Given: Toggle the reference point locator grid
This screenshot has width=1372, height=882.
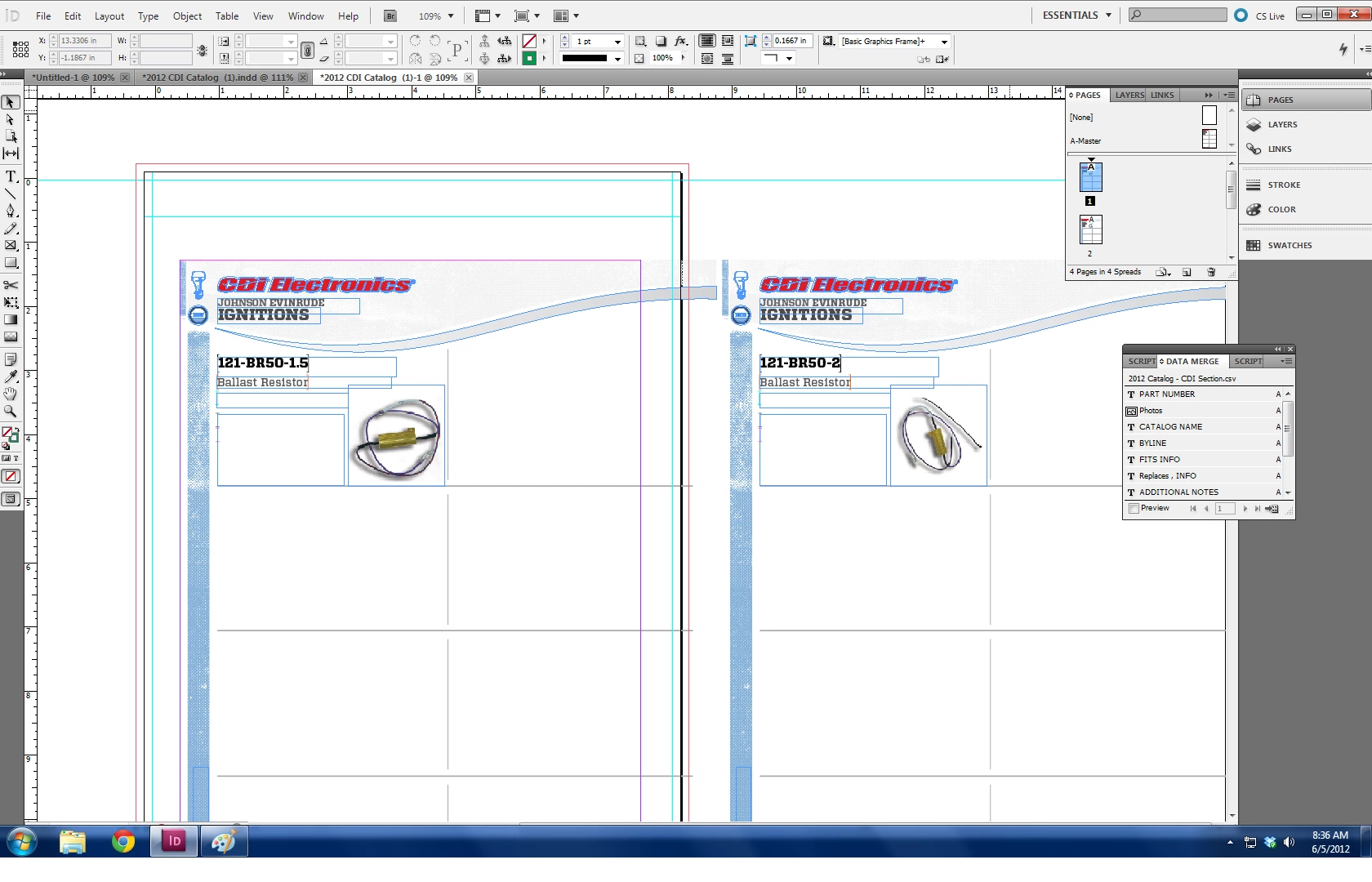Looking at the screenshot, I should [21, 50].
